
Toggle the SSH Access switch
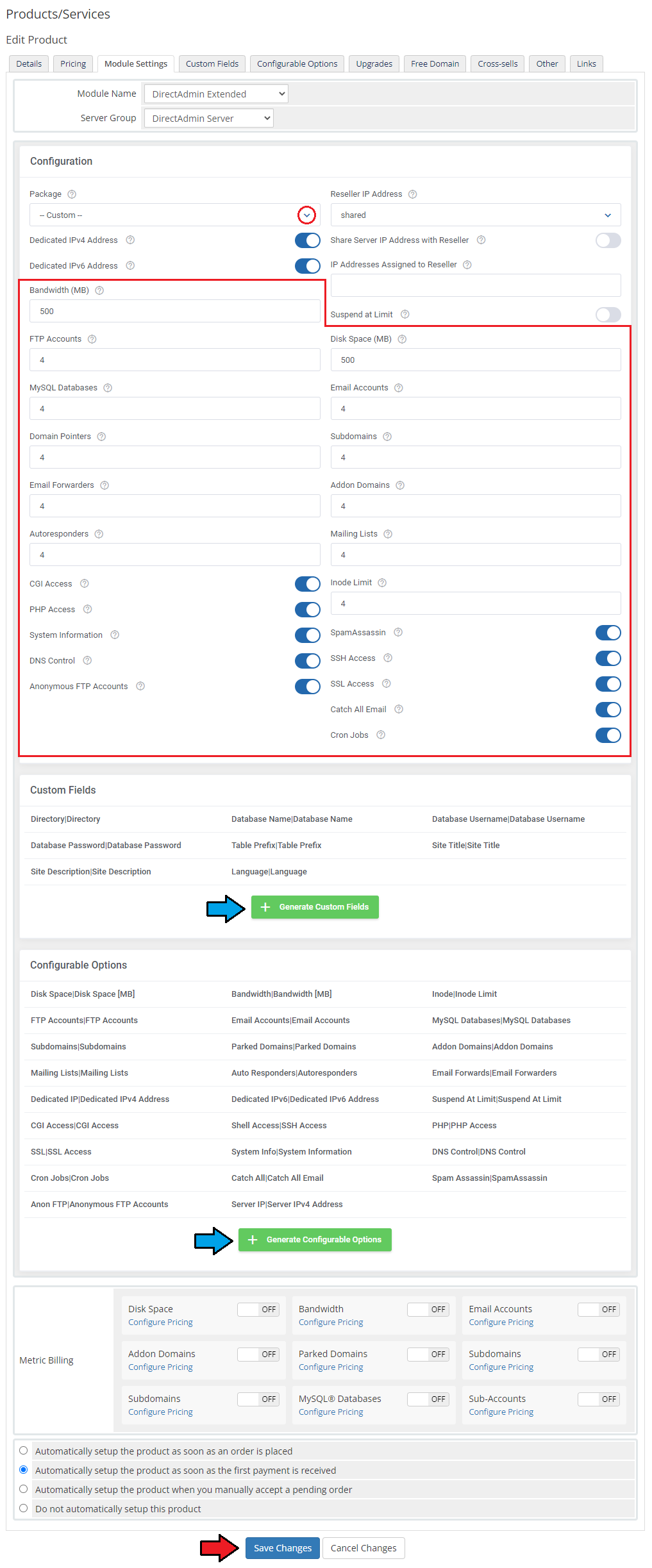click(608, 658)
